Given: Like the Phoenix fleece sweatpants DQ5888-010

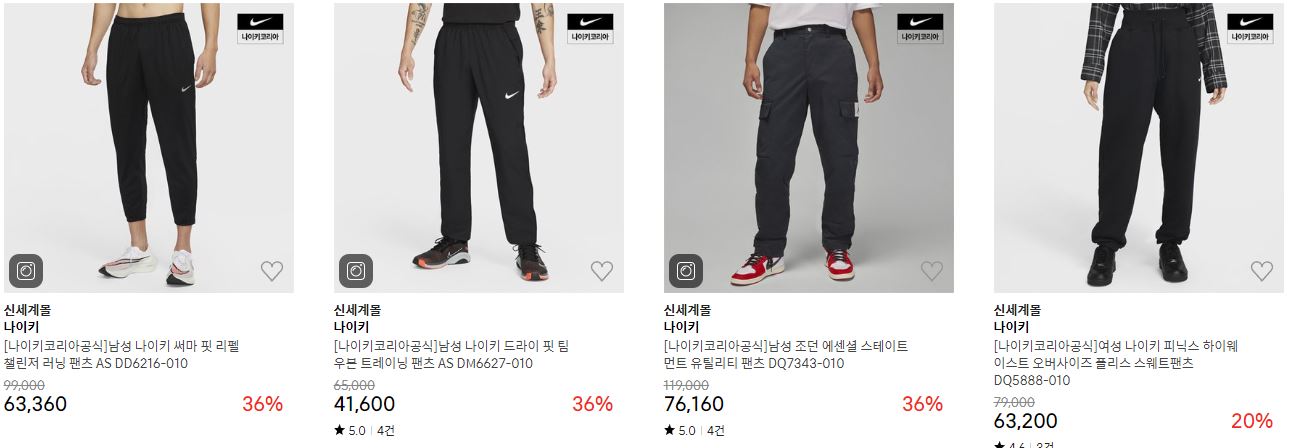Looking at the screenshot, I should [x=1262, y=271].
